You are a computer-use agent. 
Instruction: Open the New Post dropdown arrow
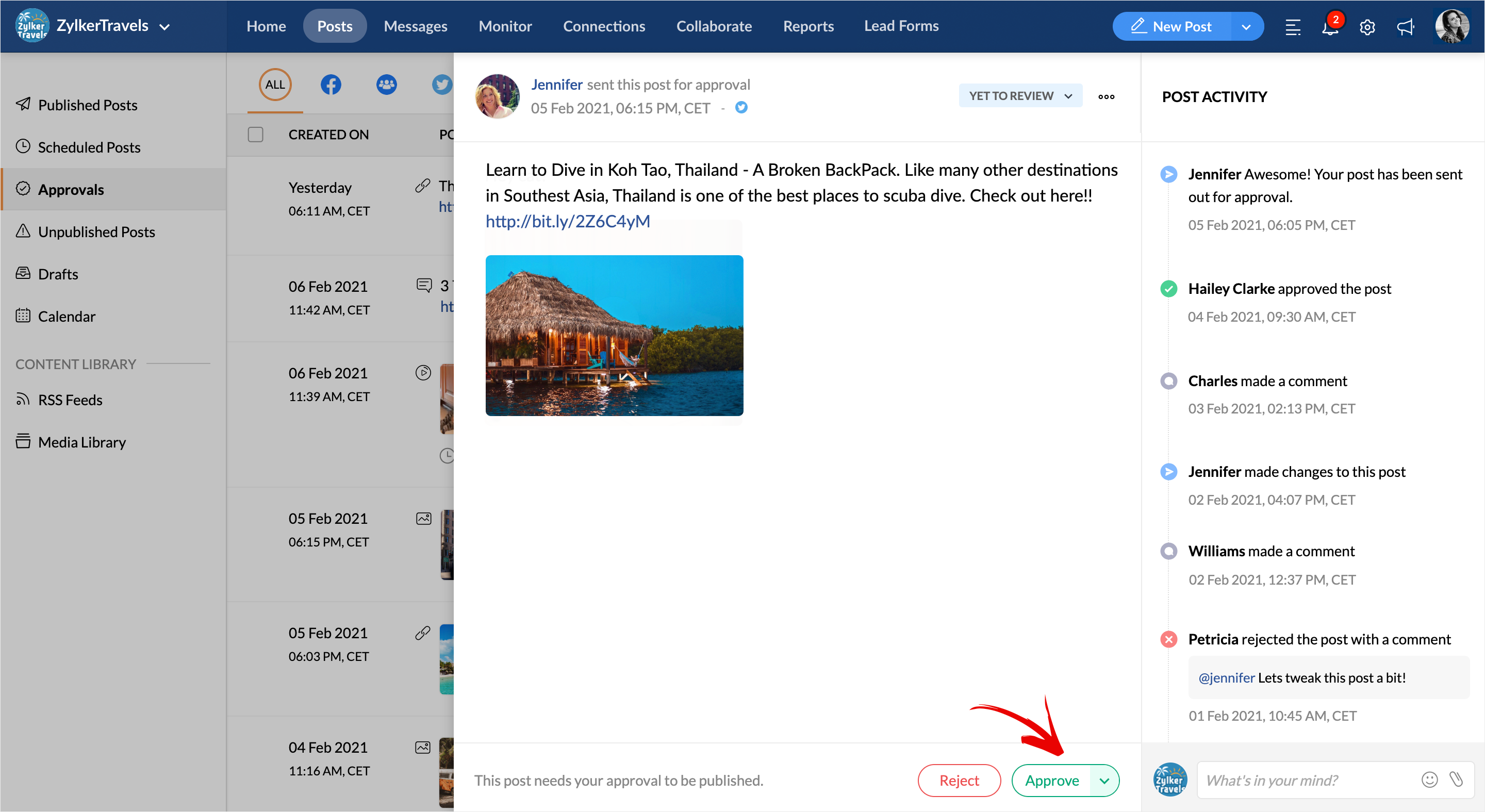1246,26
